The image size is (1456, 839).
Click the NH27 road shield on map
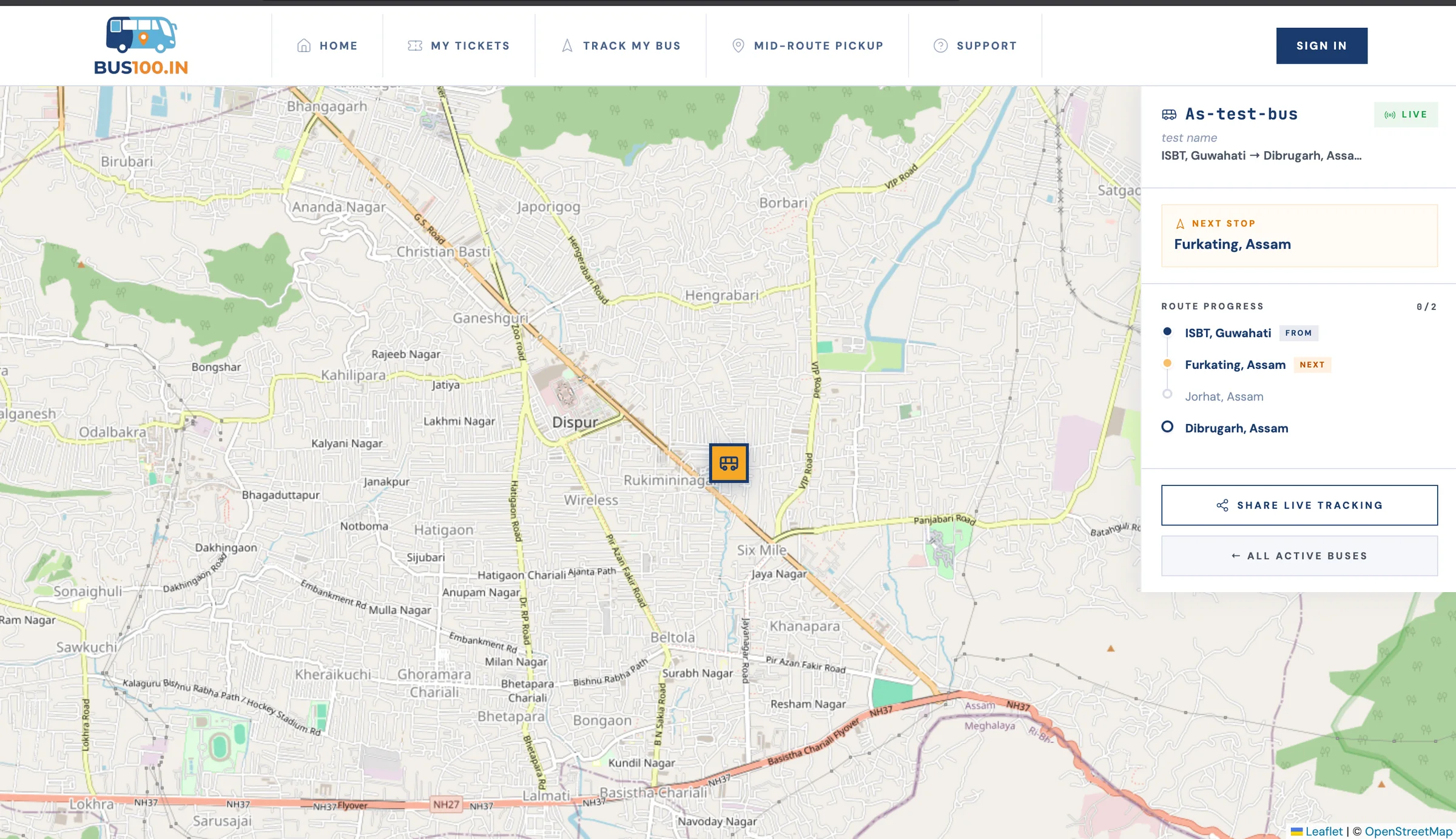446,804
